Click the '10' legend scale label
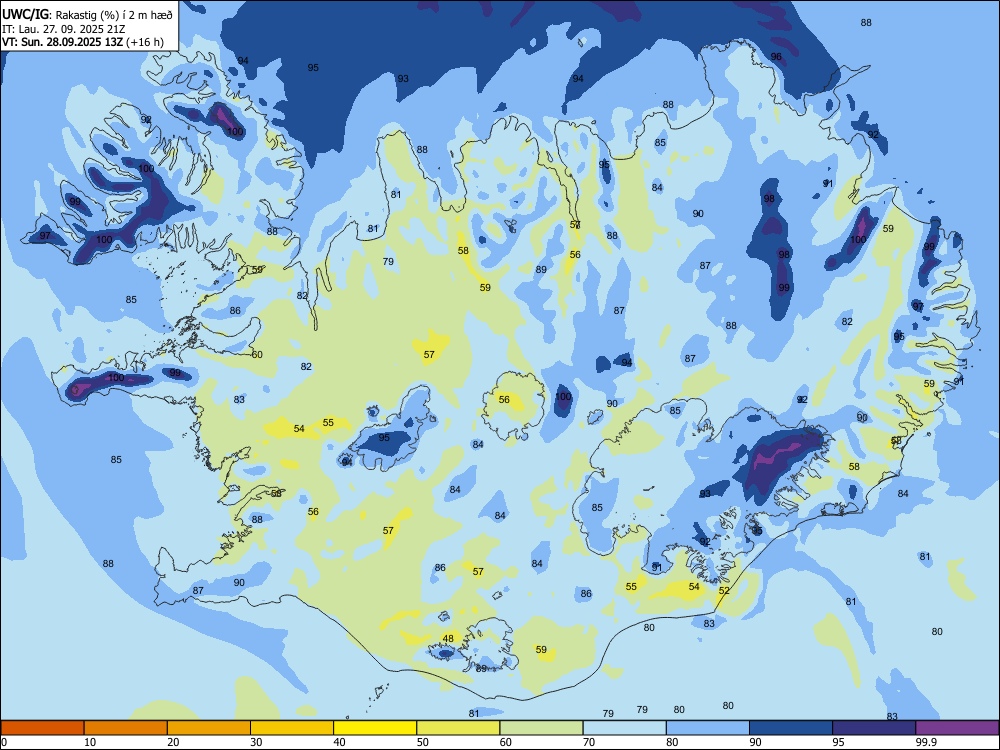The width and height of the screenshot is (1000, 750). [90, 742]
